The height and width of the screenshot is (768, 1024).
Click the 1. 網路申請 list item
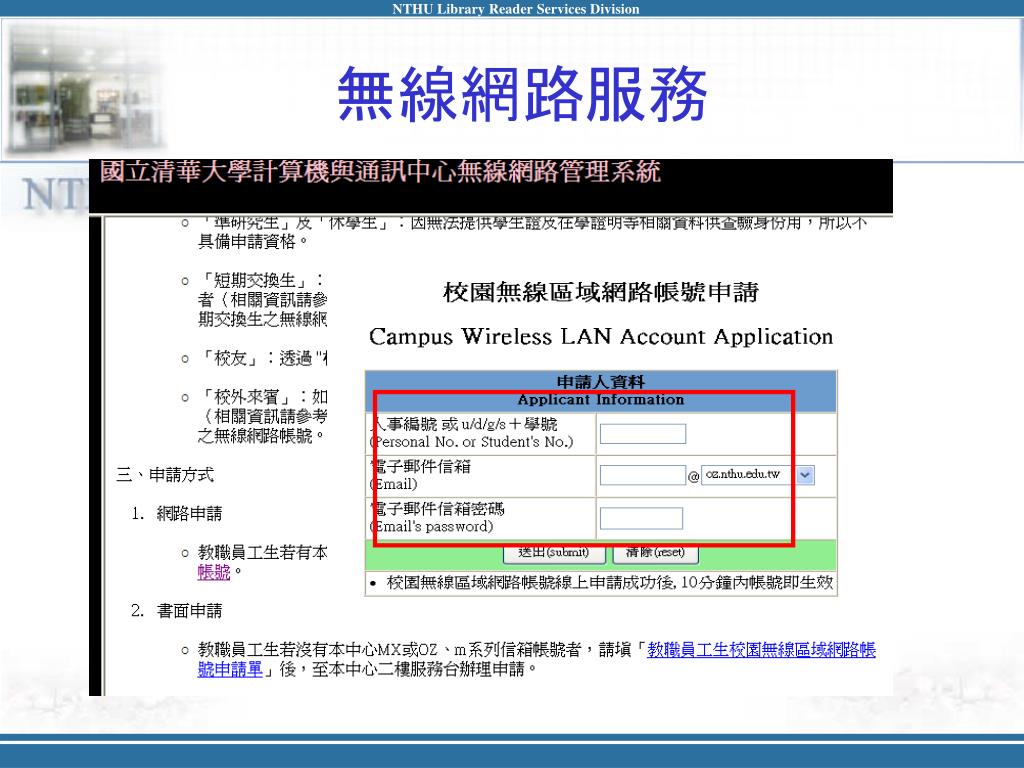(176, 514)
